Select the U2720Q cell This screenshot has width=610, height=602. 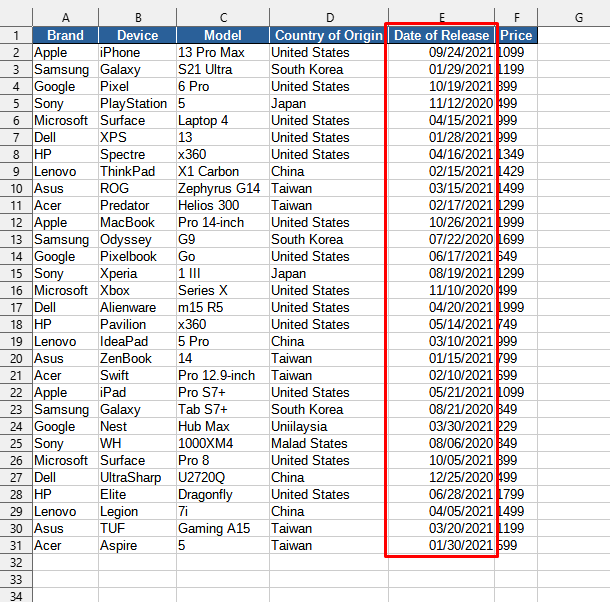point(223,477)
